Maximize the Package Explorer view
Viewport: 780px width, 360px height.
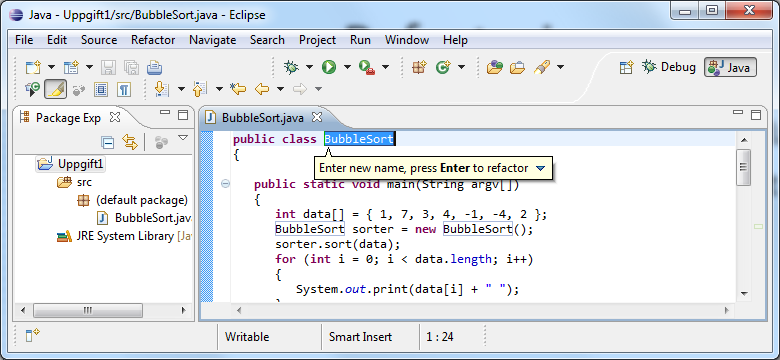click(x=183, y=115)
